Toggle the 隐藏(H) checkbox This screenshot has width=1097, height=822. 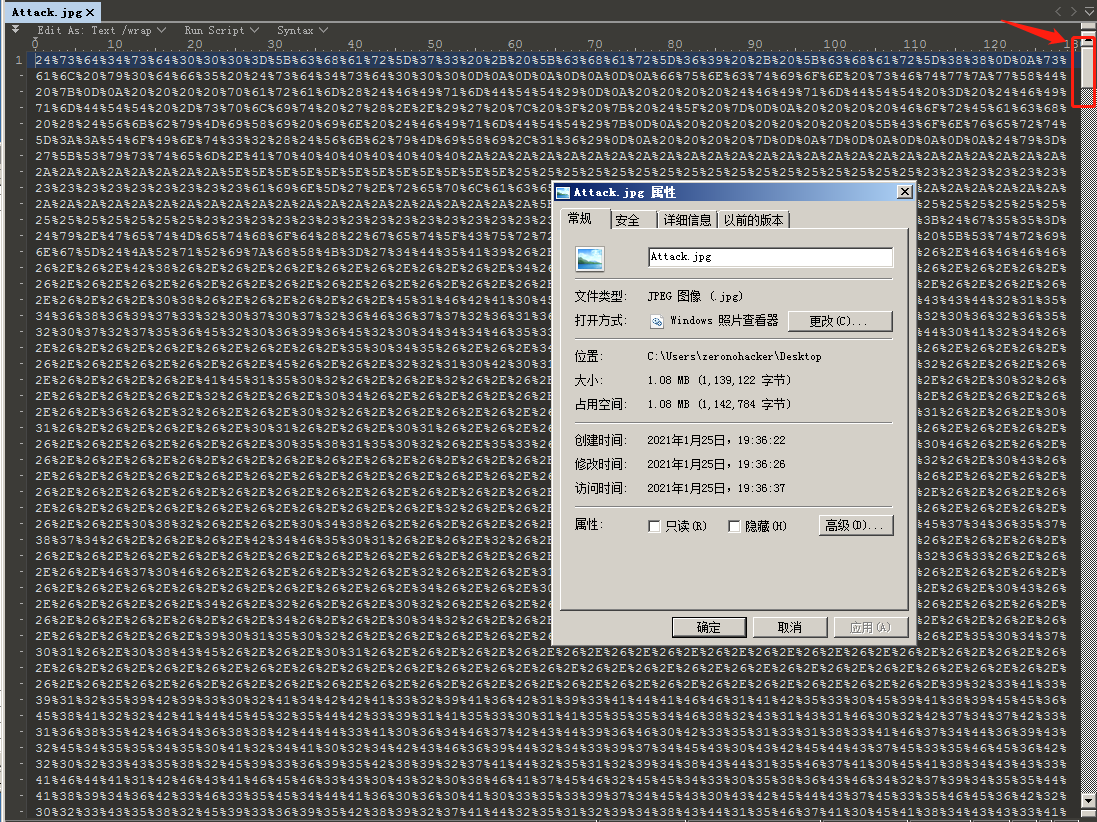coord(734,526)
